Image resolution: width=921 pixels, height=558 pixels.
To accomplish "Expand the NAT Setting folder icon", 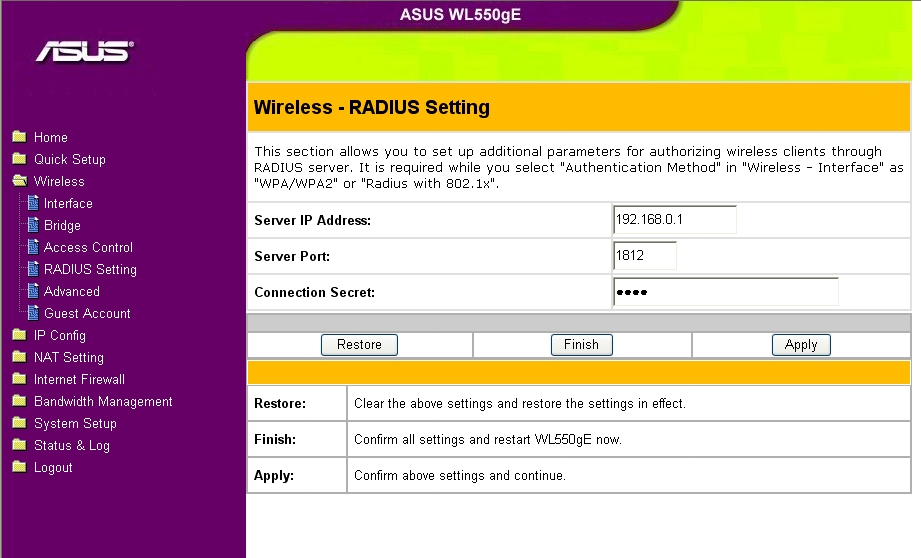I will point(19,357).
